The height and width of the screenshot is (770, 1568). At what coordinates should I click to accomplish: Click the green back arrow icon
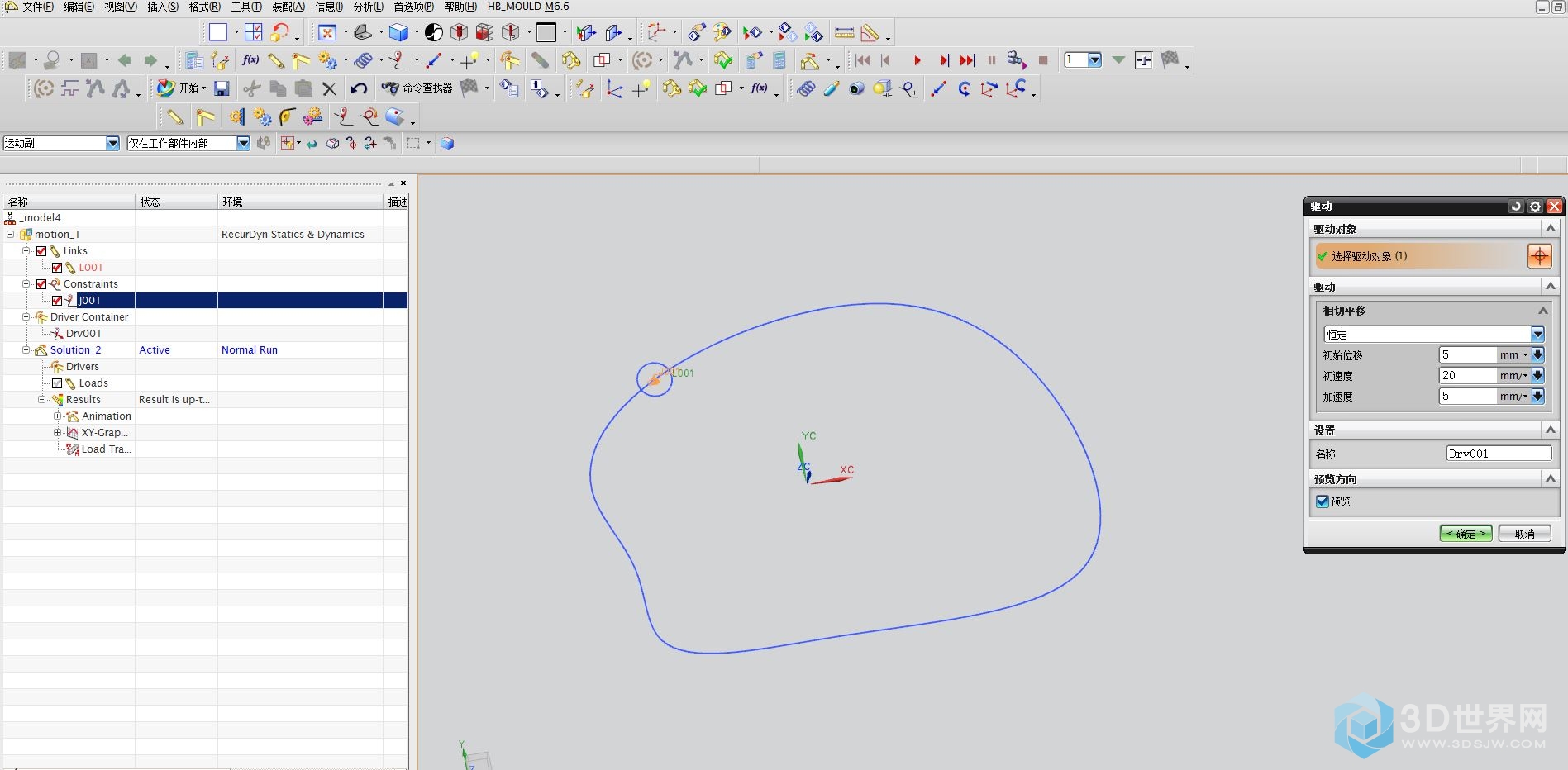coord(125,60)
